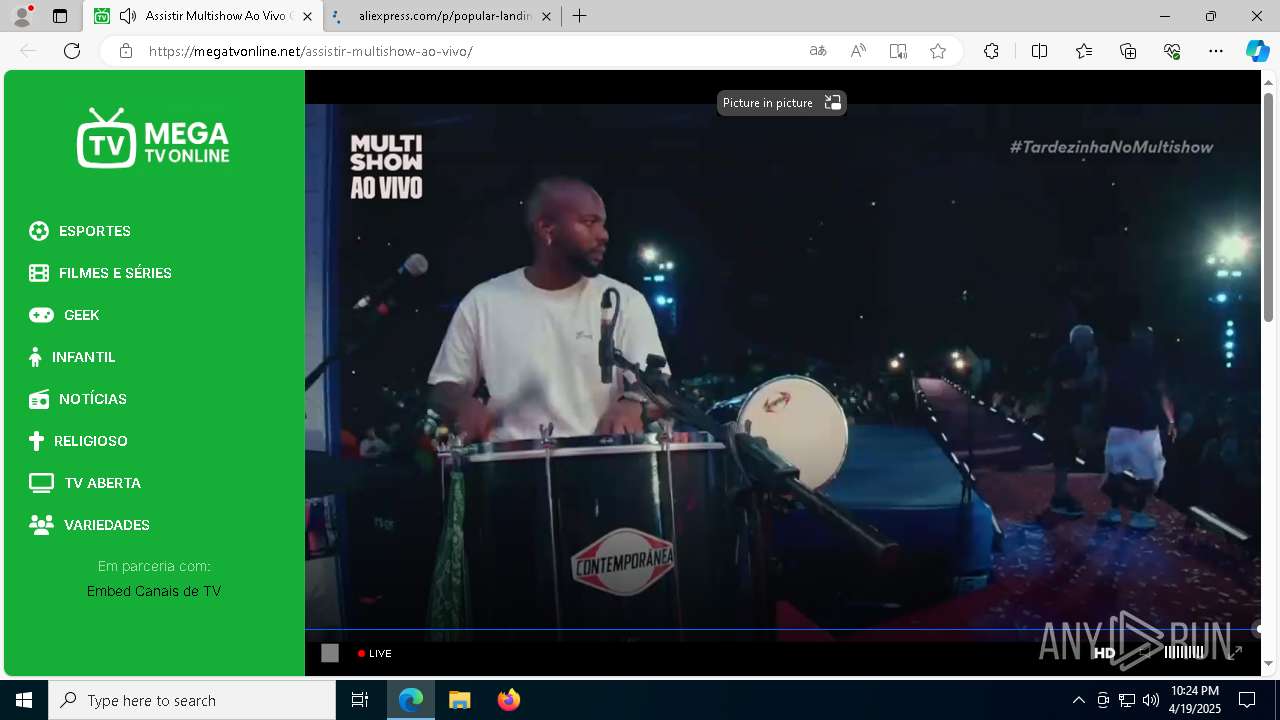
Task: Open the taskbar clock and calendar
Action: tap(1196, 700)
